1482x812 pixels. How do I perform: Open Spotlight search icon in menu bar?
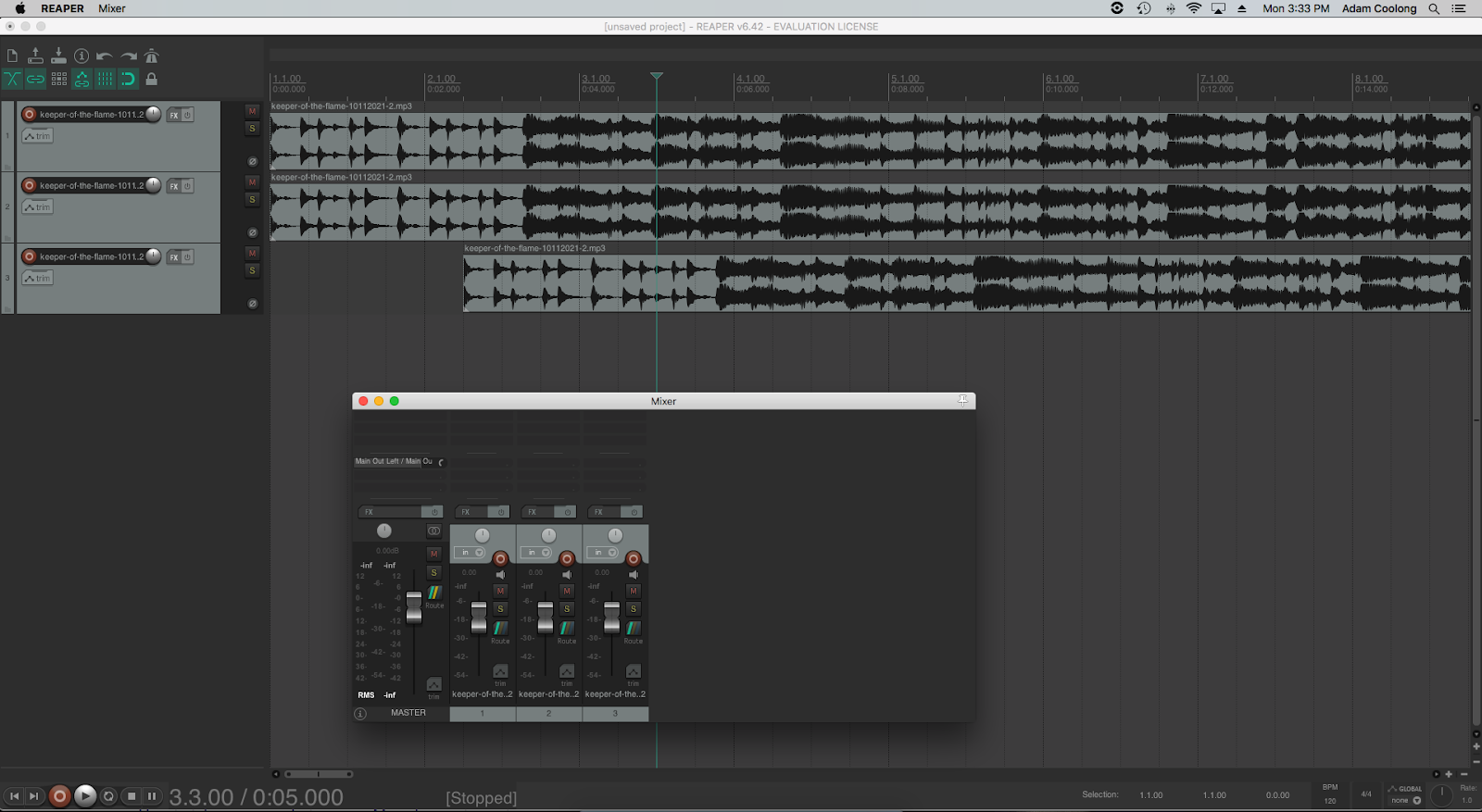1434,8
